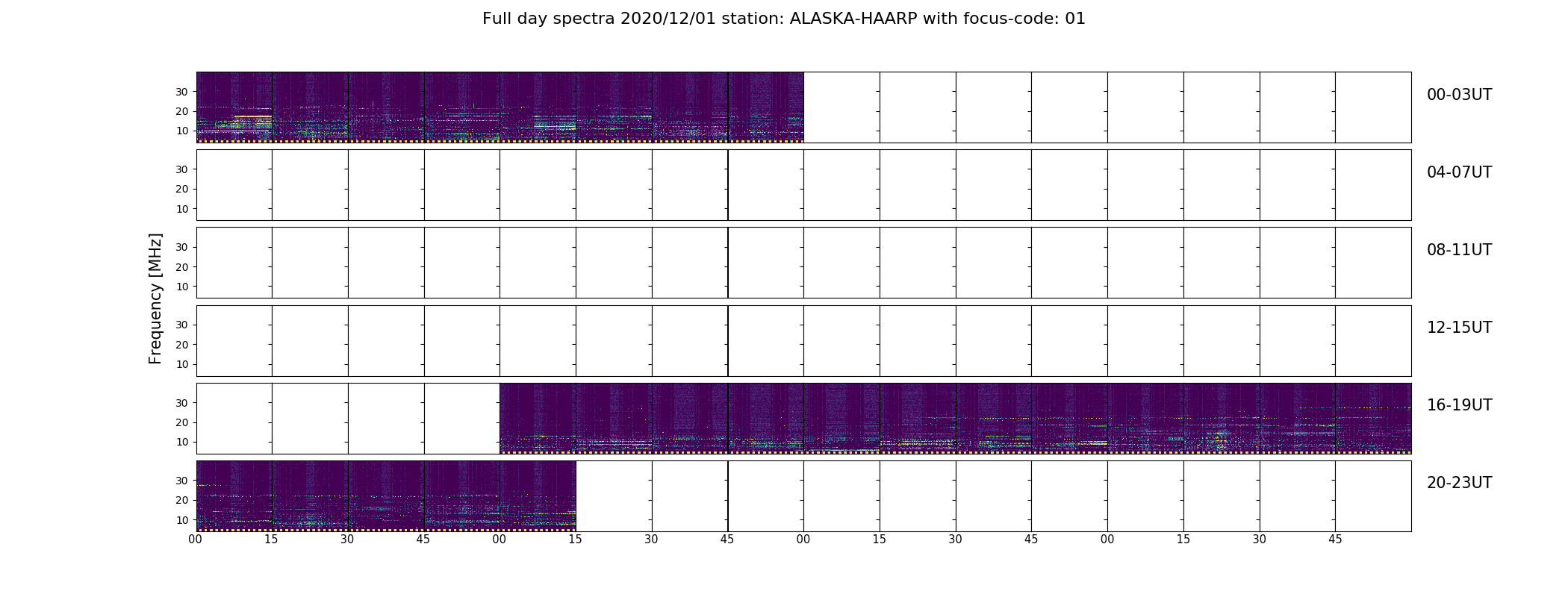The height and width of the screenshot is (597, 1568).
Task: Click the plot title mentioning ALASKA-HAARP station
Action: point(783,19)
